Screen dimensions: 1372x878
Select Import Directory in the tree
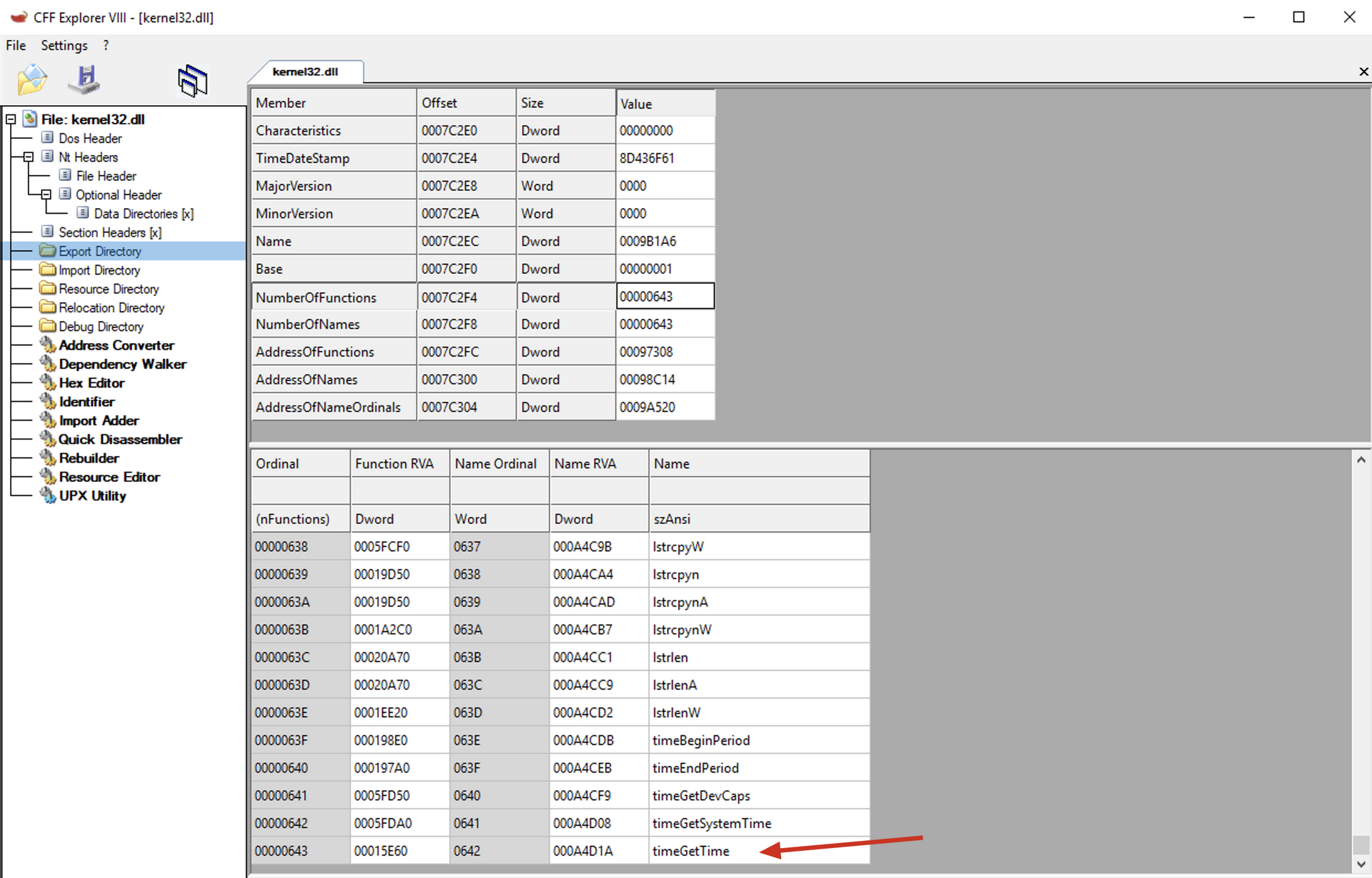99,270
